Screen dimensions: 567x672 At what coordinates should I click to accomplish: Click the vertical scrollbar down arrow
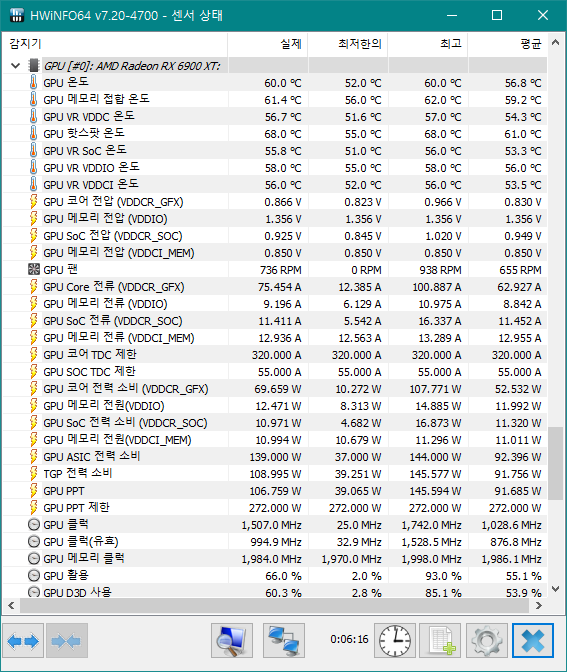click(x=555, y=589)
